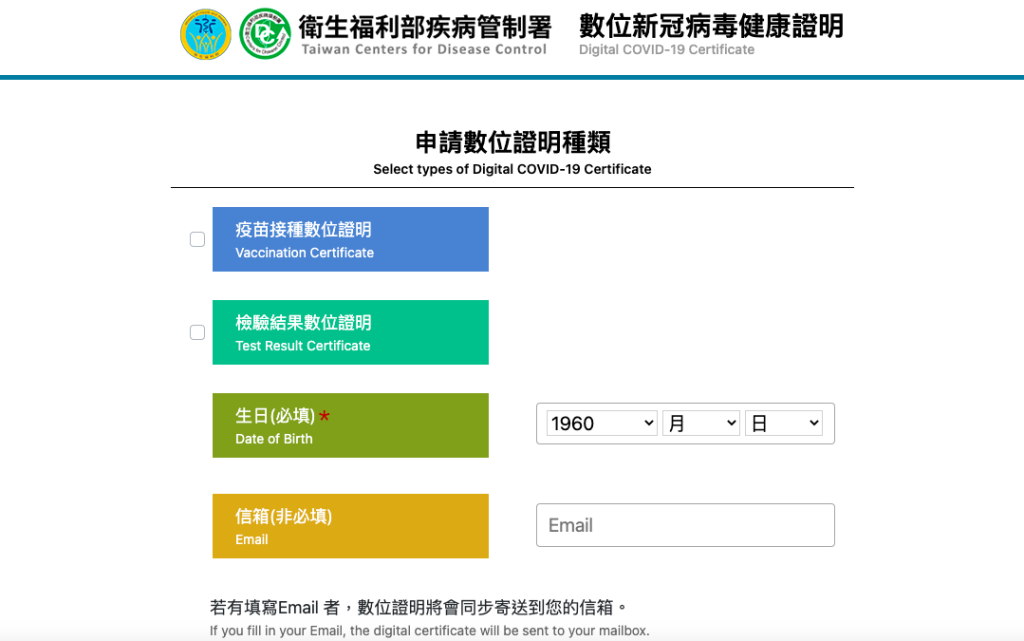The image size is (1024, 641).
Task: Click the yellow 信箱 Email label
Action: tap(350, 525)
